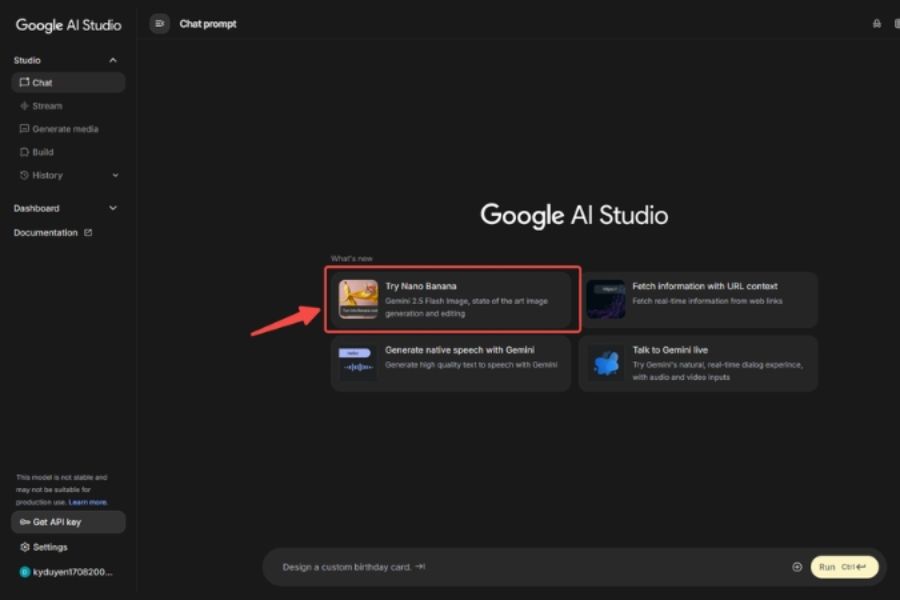Click the Nano Banana thumbnail image
The width and height of the screenshot is (900, 600).
click(x=358, y=299)
